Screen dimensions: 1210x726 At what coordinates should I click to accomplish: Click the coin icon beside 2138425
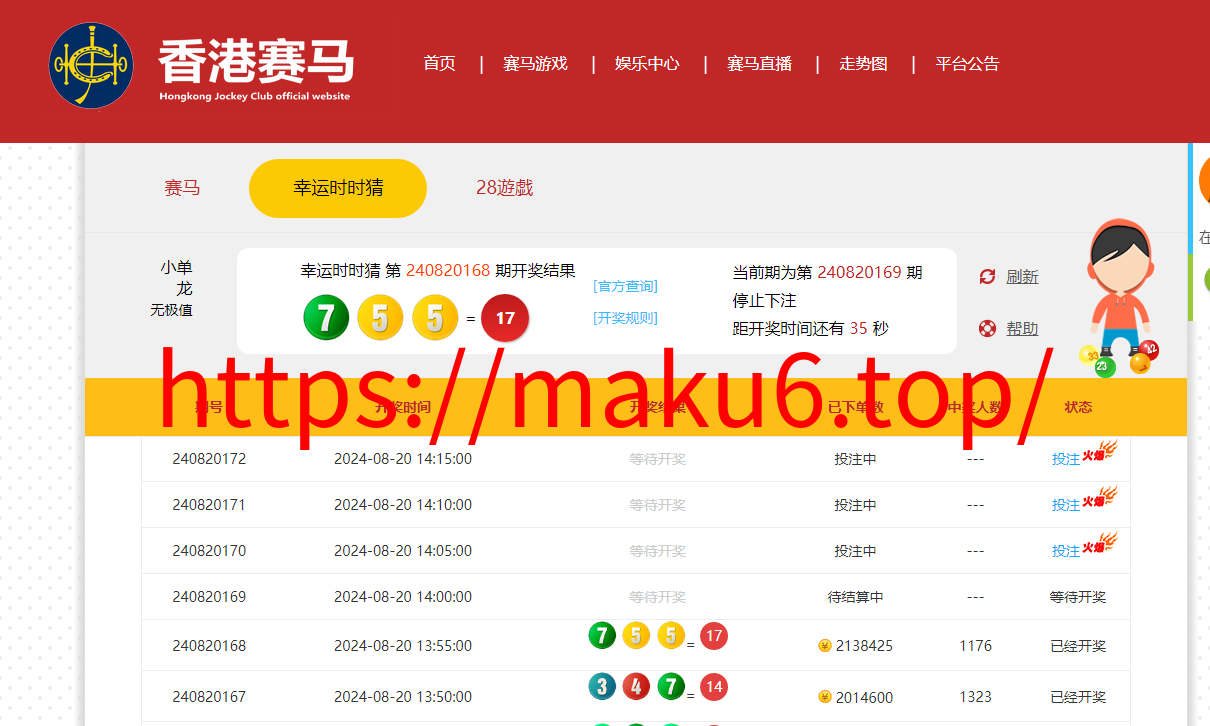click(825, 646)
